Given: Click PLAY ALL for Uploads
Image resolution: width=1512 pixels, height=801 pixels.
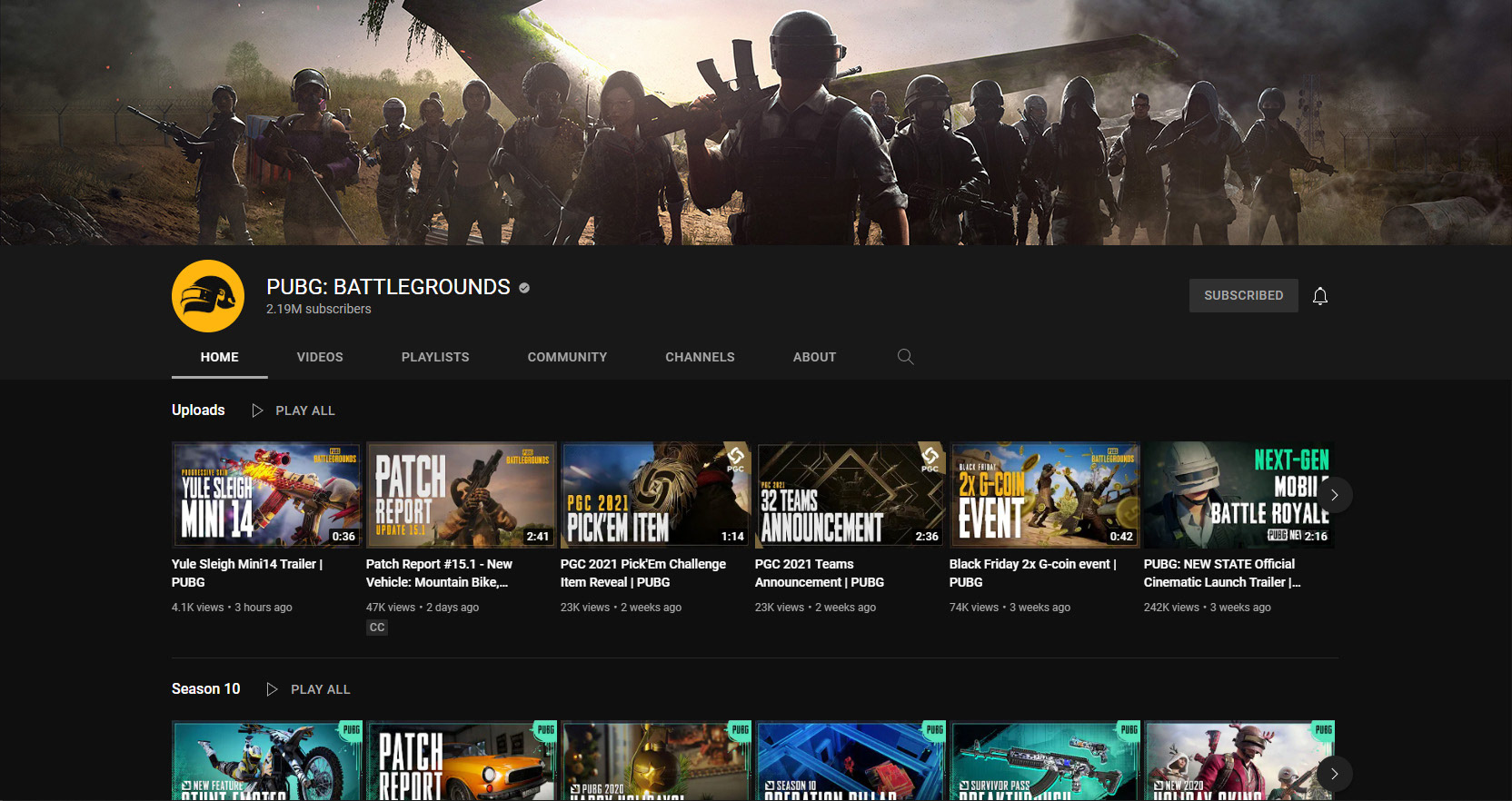Looking at the screenshot, I should pos(305,410).
